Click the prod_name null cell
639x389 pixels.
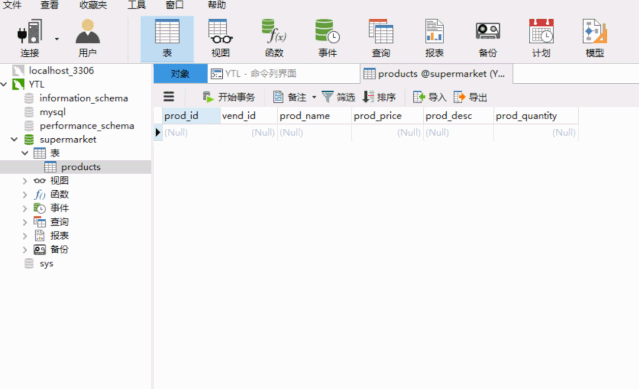coord(314,133)
